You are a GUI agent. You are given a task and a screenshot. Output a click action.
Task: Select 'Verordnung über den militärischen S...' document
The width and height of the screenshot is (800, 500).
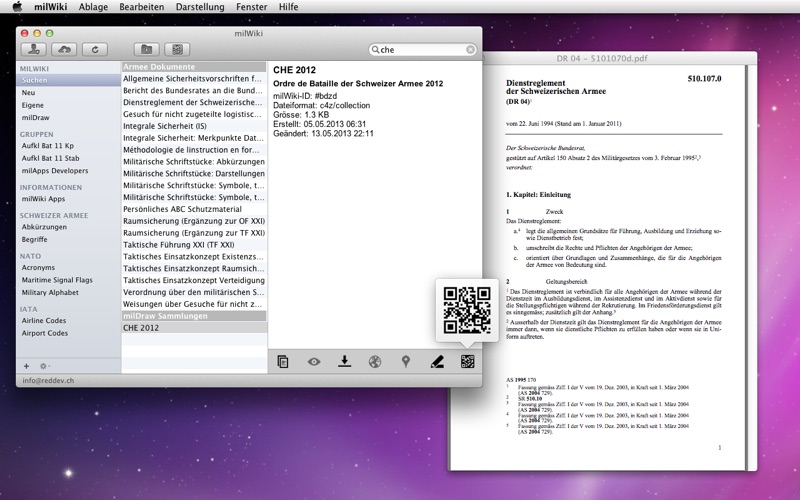(194, 292)
